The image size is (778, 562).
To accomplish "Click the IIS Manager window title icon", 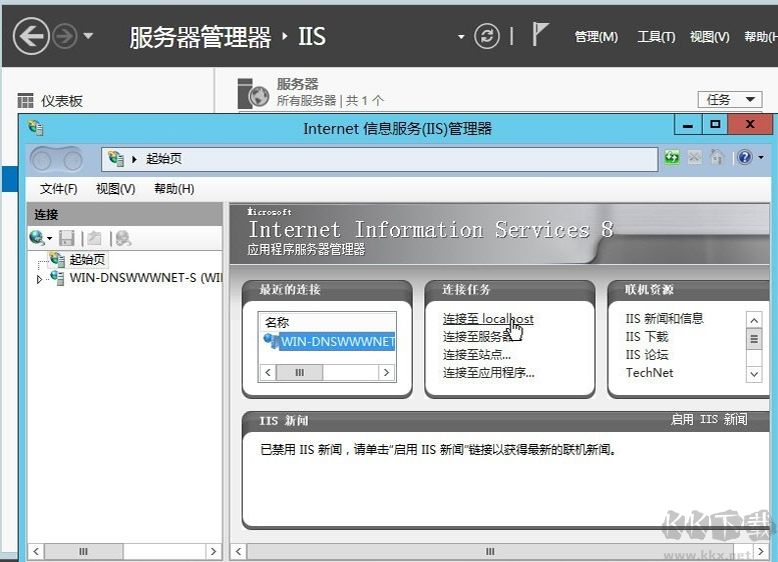I will click(x=36, y=128).
